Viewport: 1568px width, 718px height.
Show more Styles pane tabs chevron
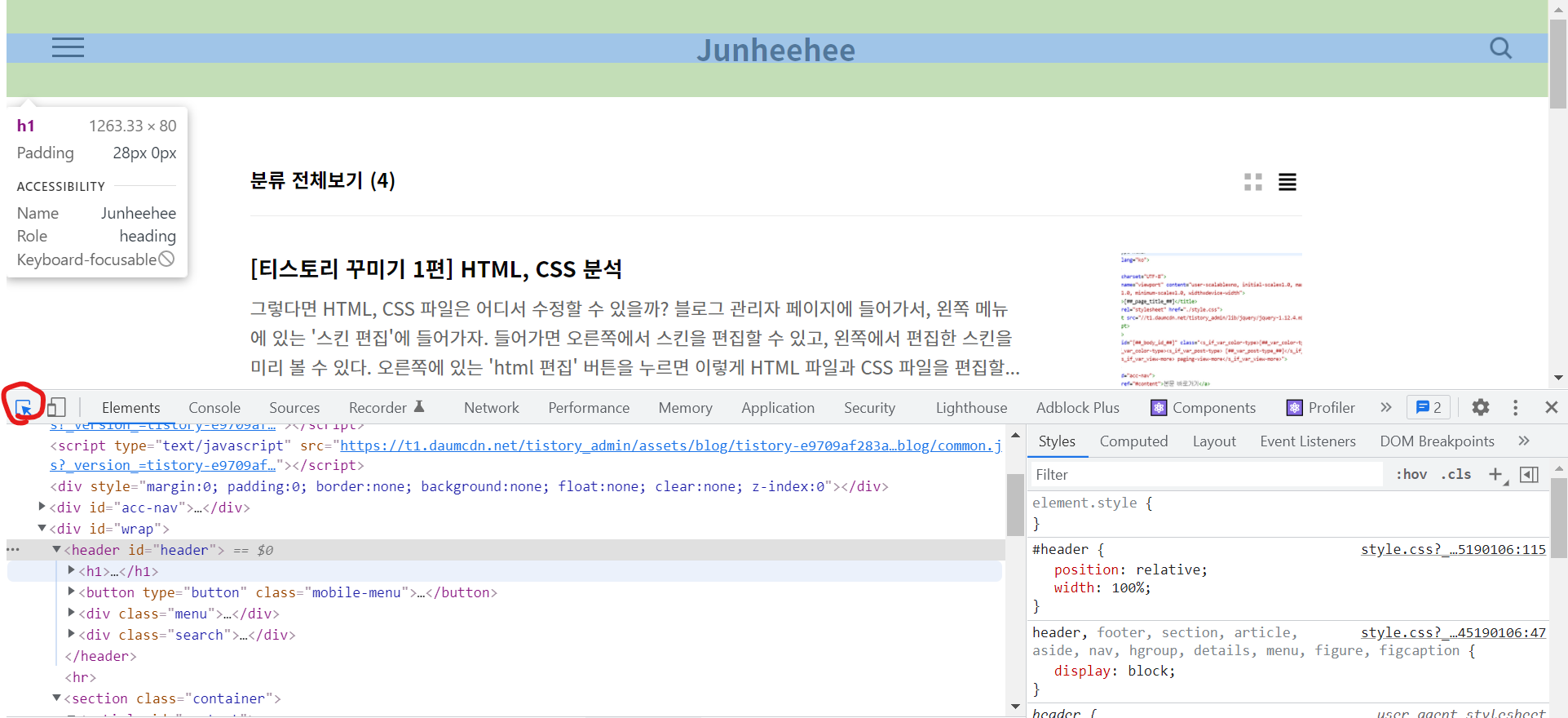point(1524,441)
